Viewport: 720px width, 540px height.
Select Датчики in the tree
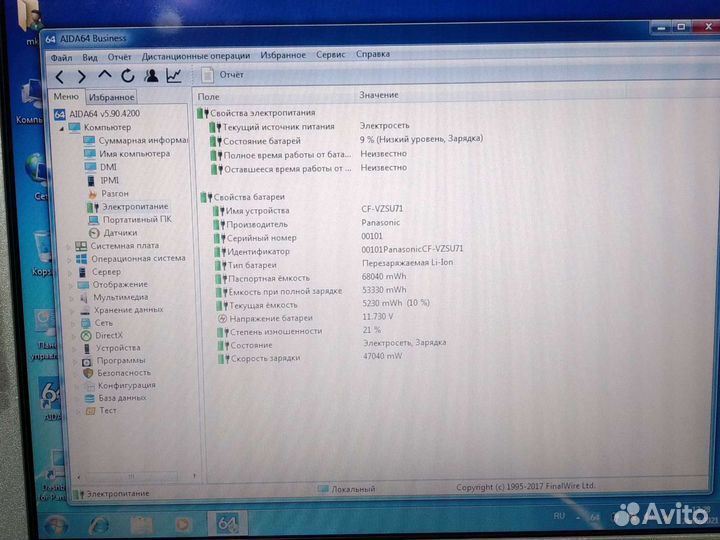pyautogui.click(x=120, y=232)
